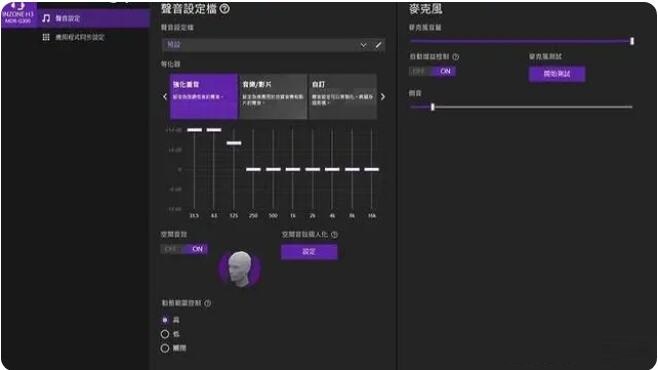Select the off (關閉) dynamic range option
This screenshot has width=658, height=370.
click(165, 348)
